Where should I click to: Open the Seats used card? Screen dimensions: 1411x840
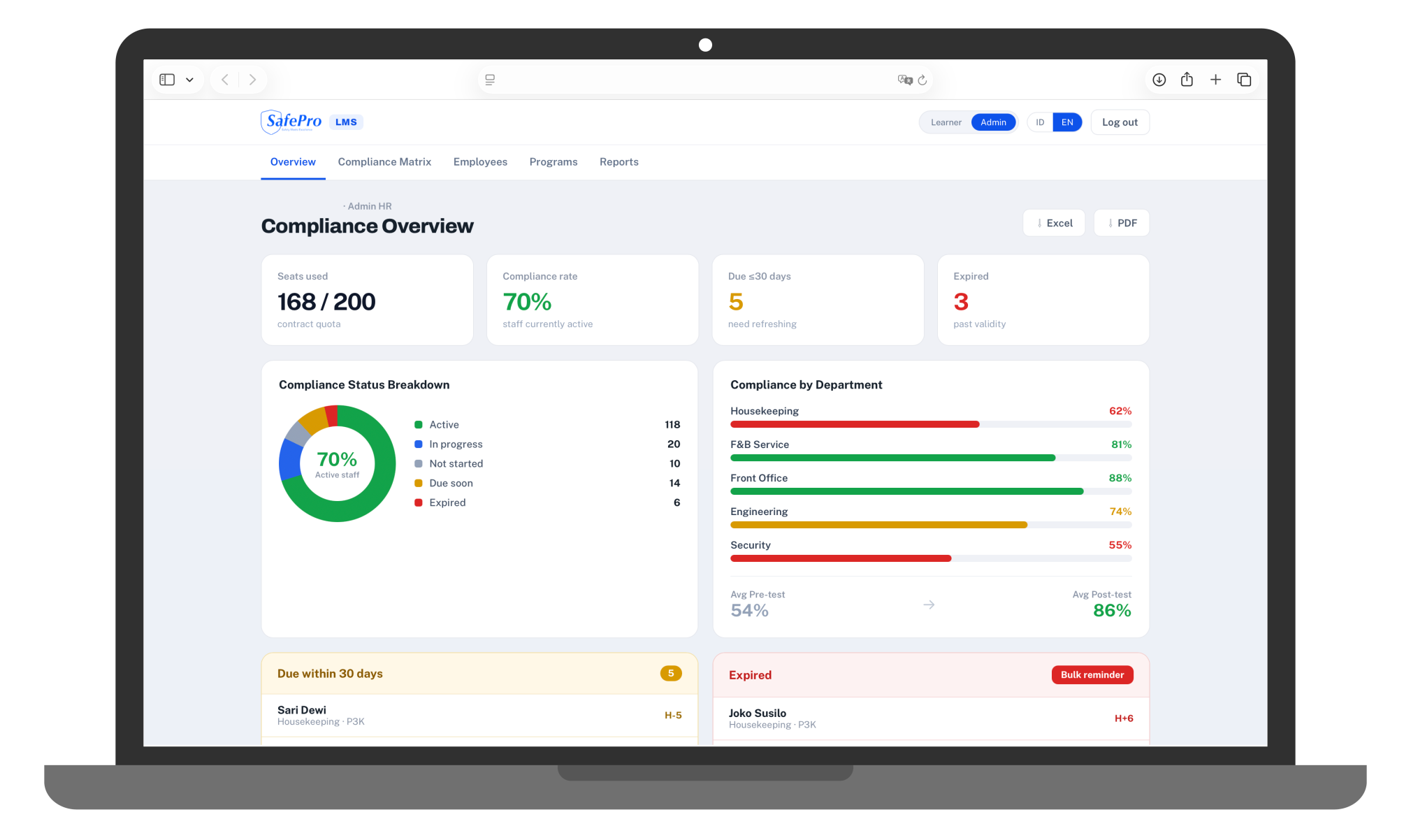click(367, 300)
